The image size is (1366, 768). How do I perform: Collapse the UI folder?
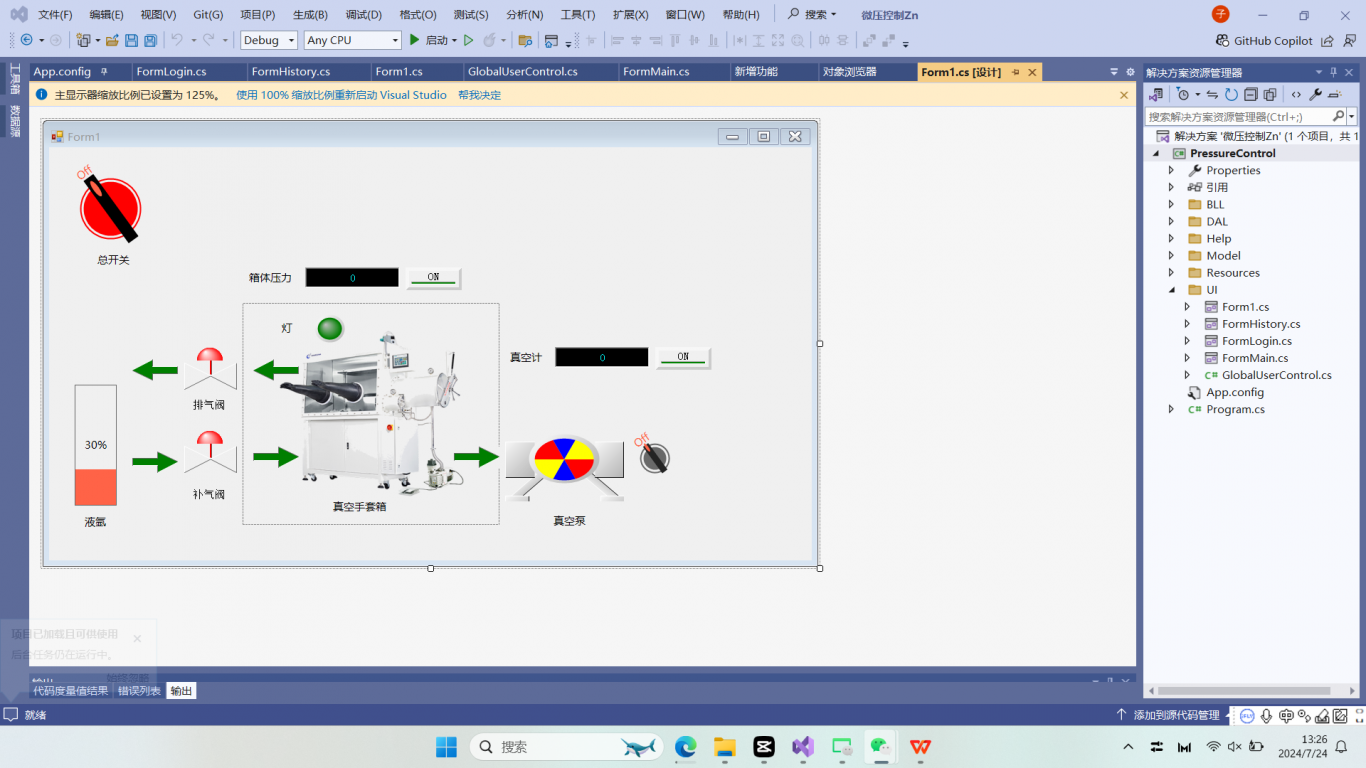pos(1172,290)
